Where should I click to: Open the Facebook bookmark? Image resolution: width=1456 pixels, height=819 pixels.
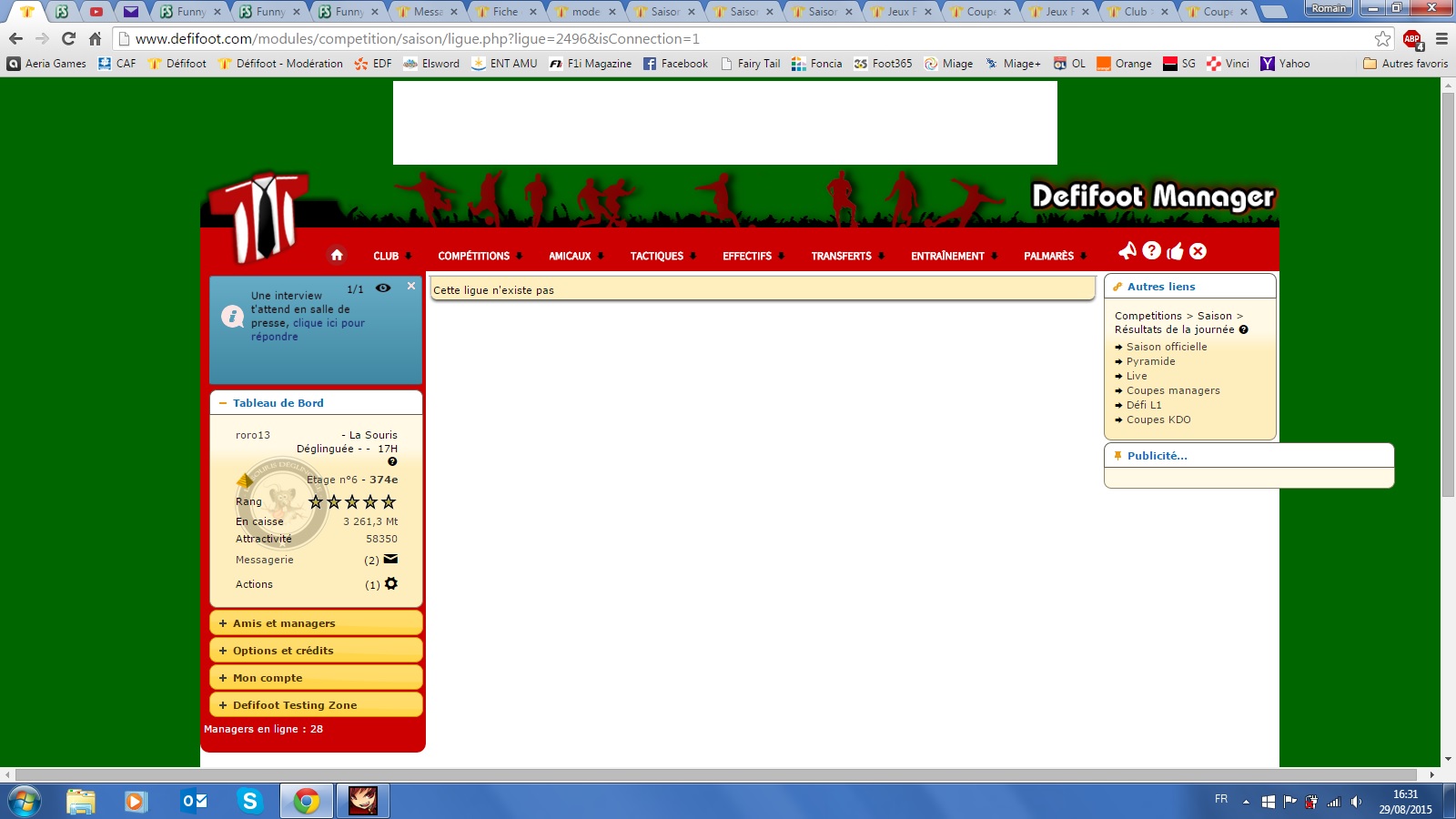pos(675,64)
